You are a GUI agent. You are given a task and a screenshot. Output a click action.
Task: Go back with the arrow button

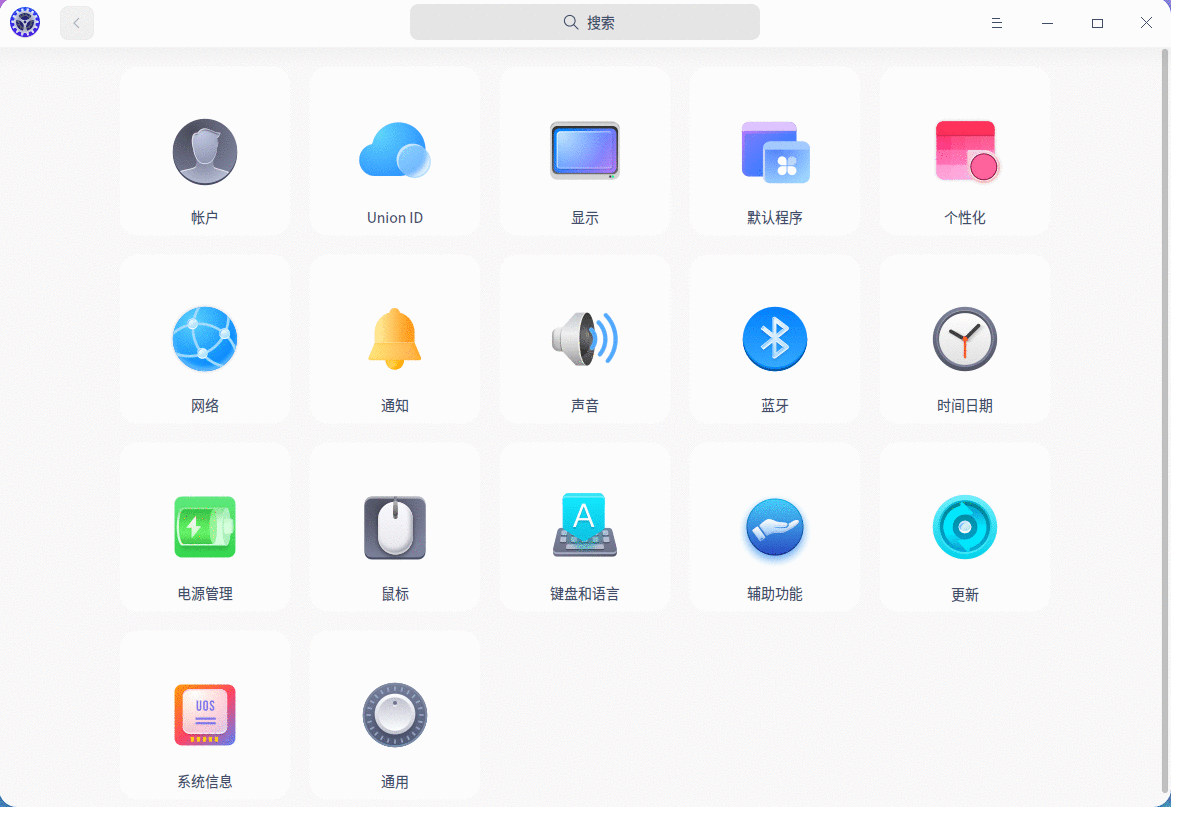click(77, 22)
